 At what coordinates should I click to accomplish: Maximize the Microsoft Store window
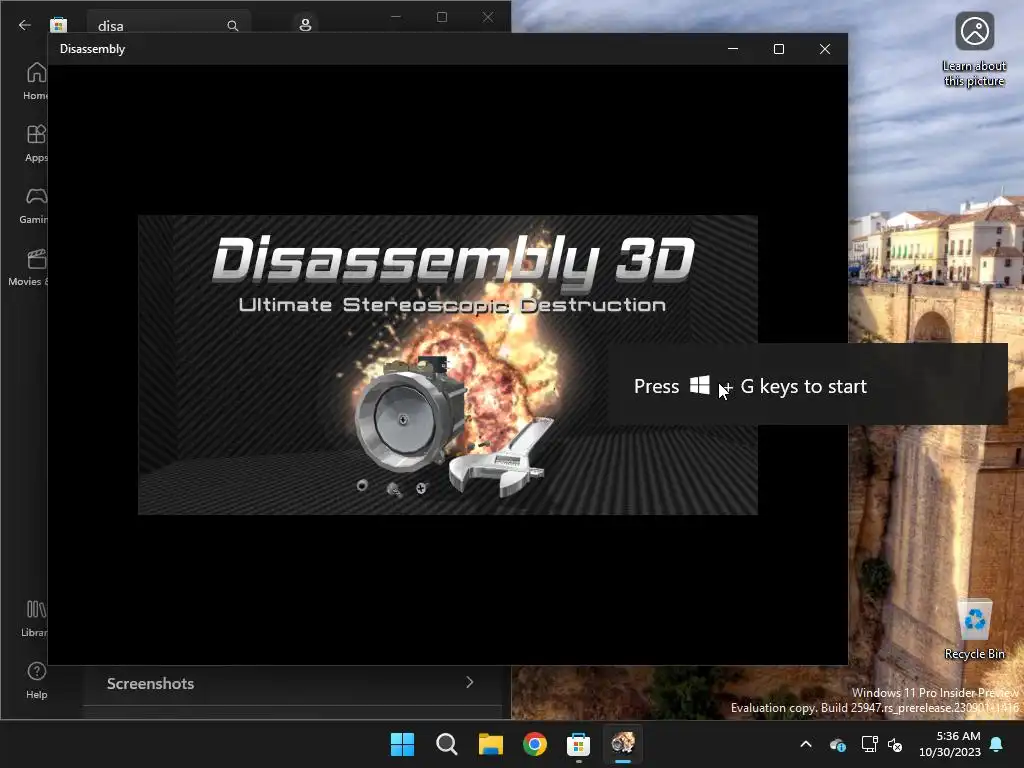(x=442, y=17)
